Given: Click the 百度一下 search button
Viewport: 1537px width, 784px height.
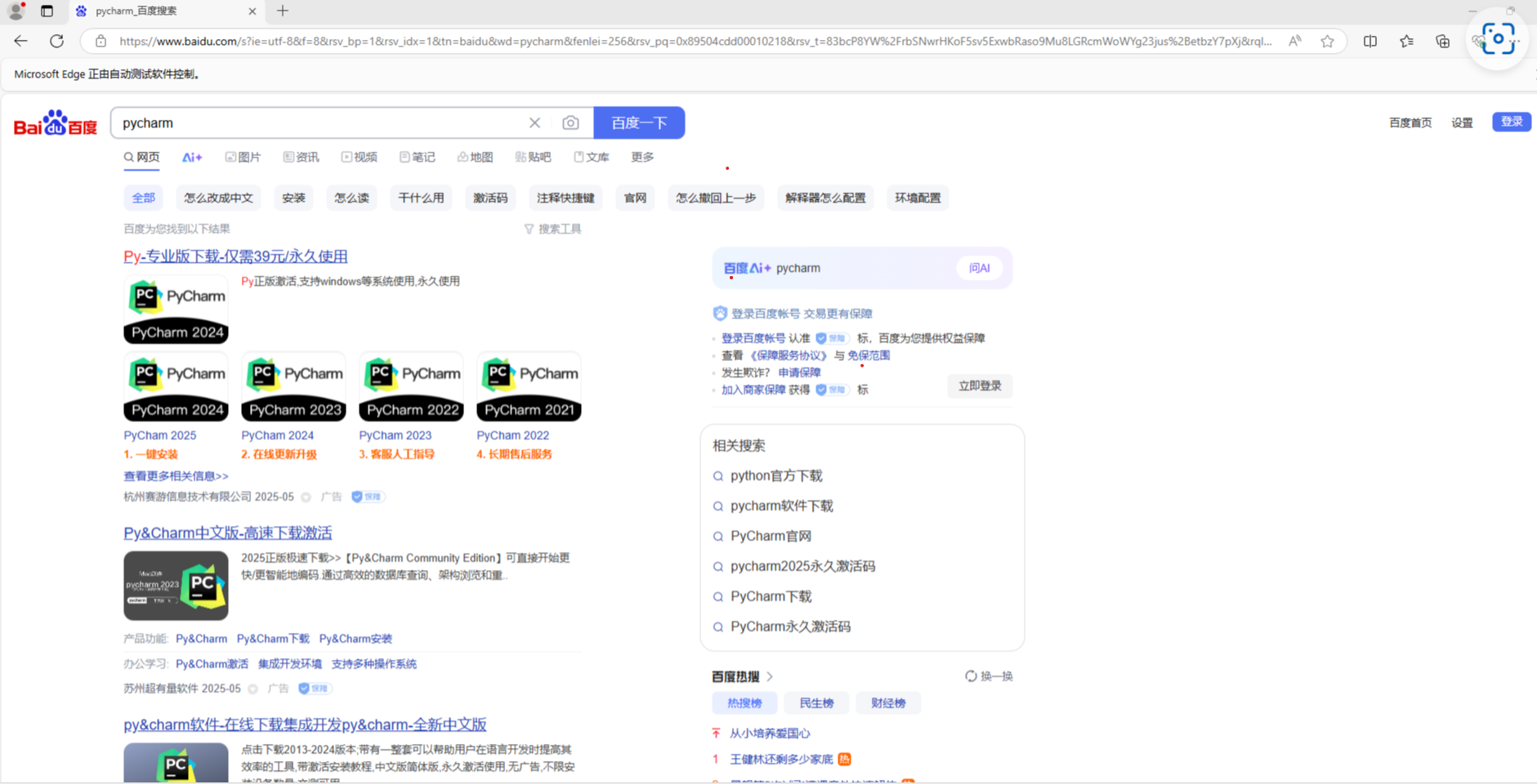Looking at the screenshot, I should pyautogui.click(x=639, y=122).
